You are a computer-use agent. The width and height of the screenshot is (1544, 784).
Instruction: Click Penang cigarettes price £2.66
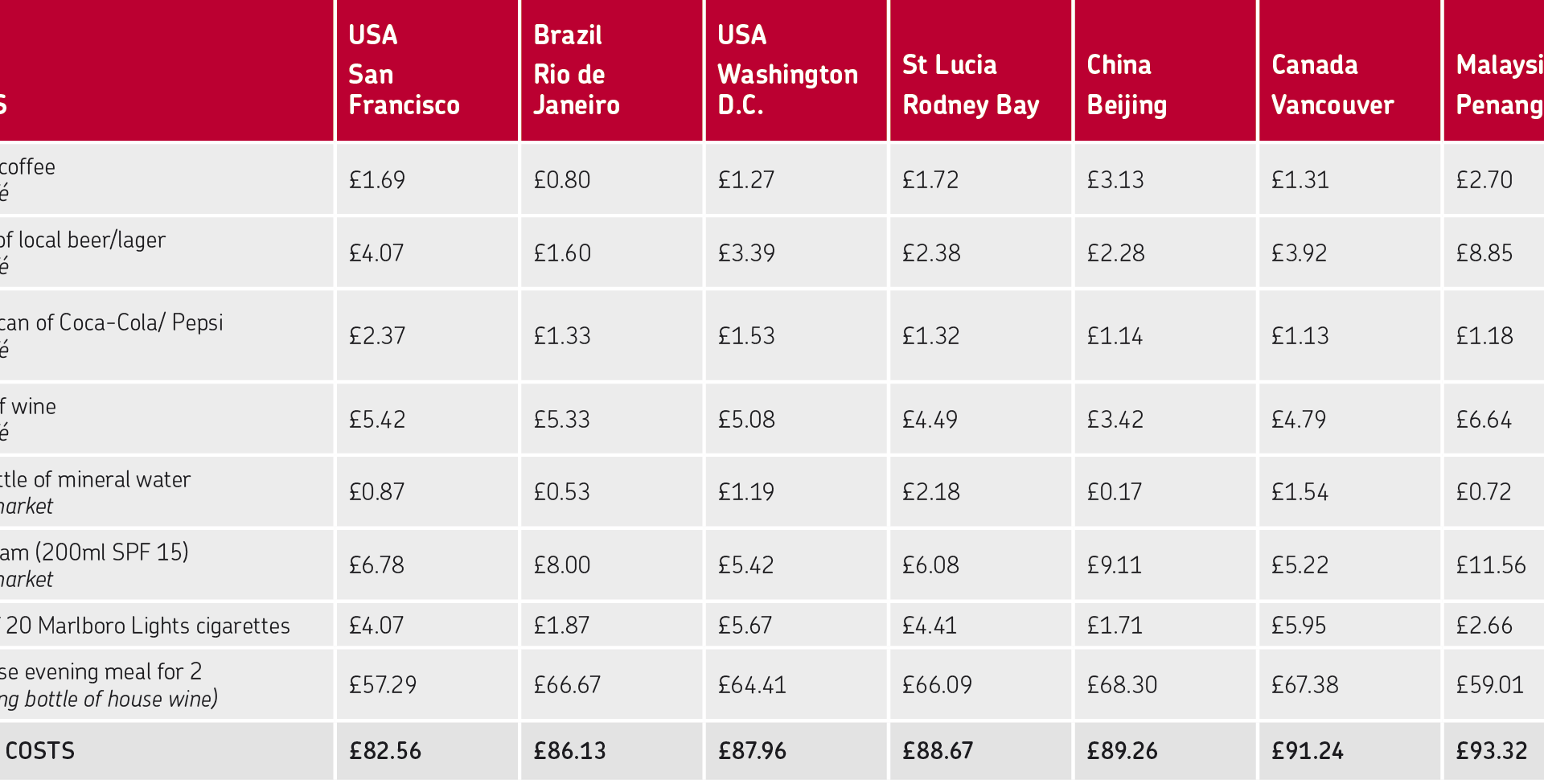click(x=1484, y=625)
